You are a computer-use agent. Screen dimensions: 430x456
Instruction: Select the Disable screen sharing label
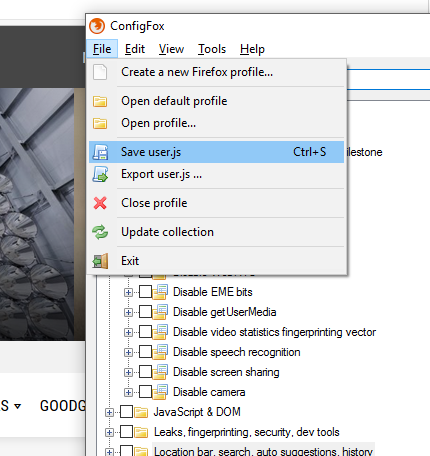tap(226, 372)
